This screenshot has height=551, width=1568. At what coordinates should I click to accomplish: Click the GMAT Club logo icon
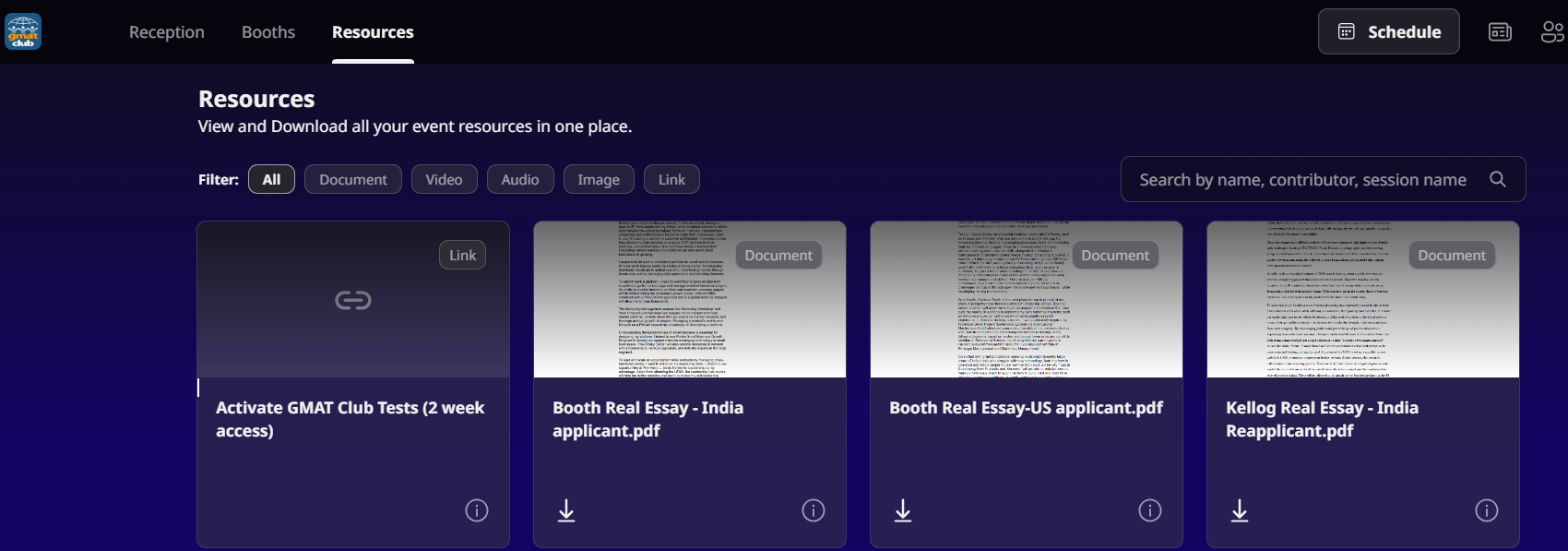(23, 31)
